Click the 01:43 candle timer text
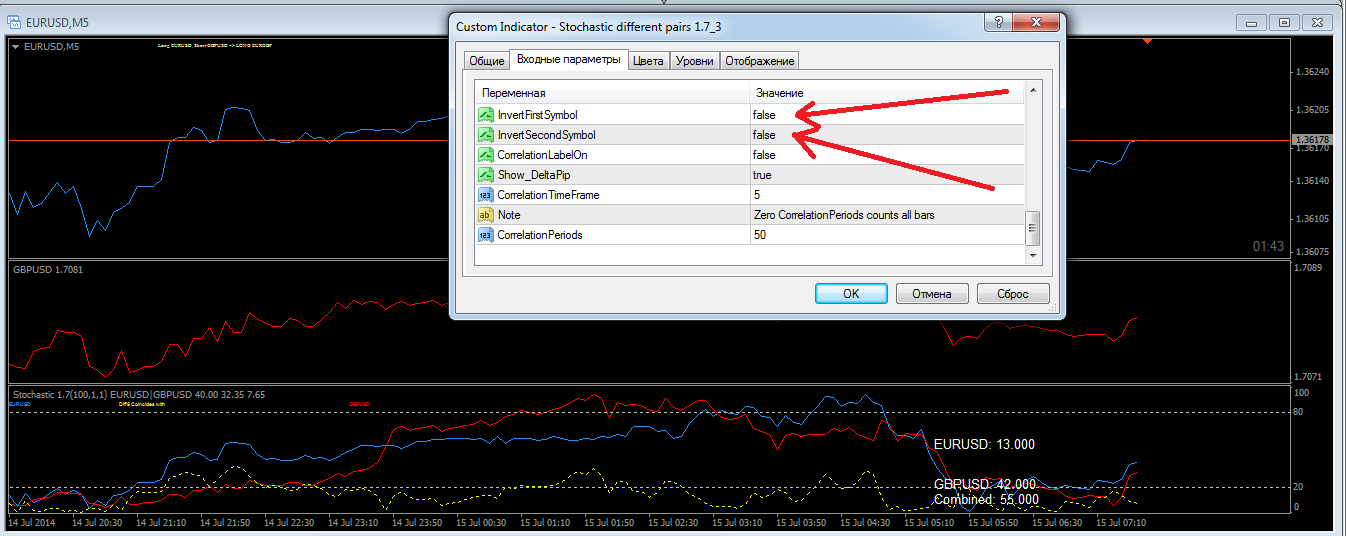Image resolution: width=1346 pixels, height=536 pixels. [x=1268, y=246]
